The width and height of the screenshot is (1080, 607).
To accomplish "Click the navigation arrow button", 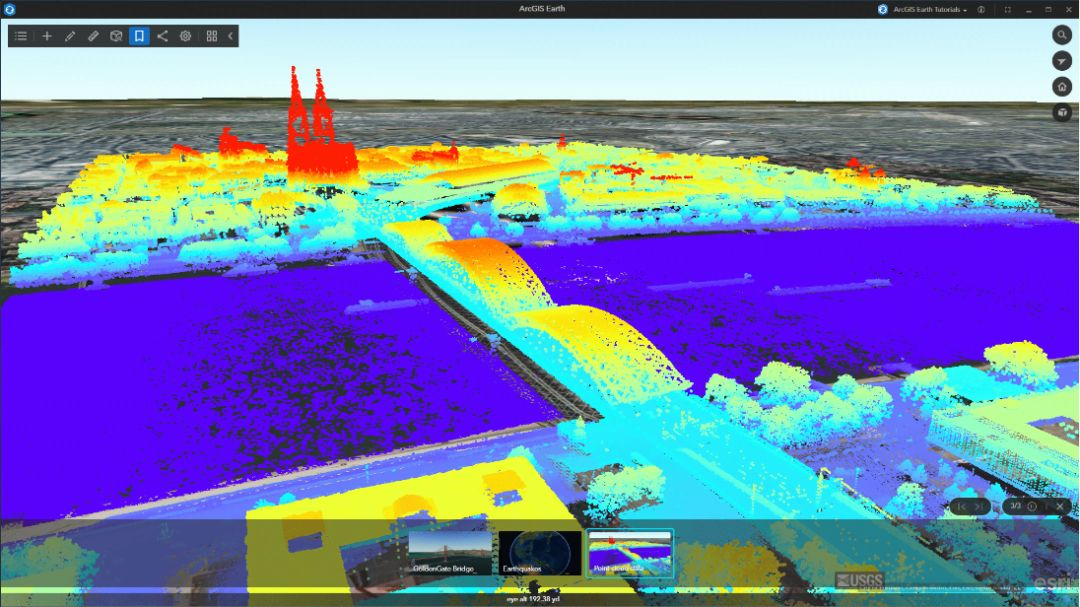I will click(x=1061, y=61).
